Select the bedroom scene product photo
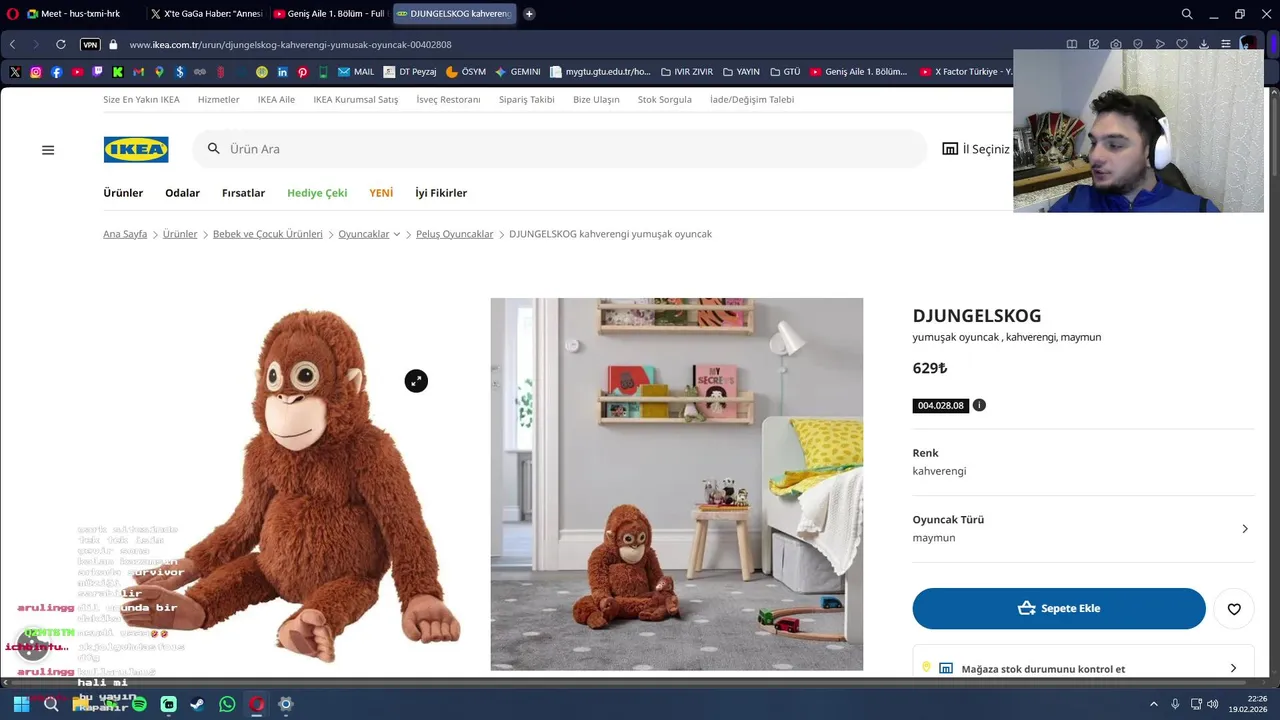Viewport: 1280px width, 720px height. [677, 484]
